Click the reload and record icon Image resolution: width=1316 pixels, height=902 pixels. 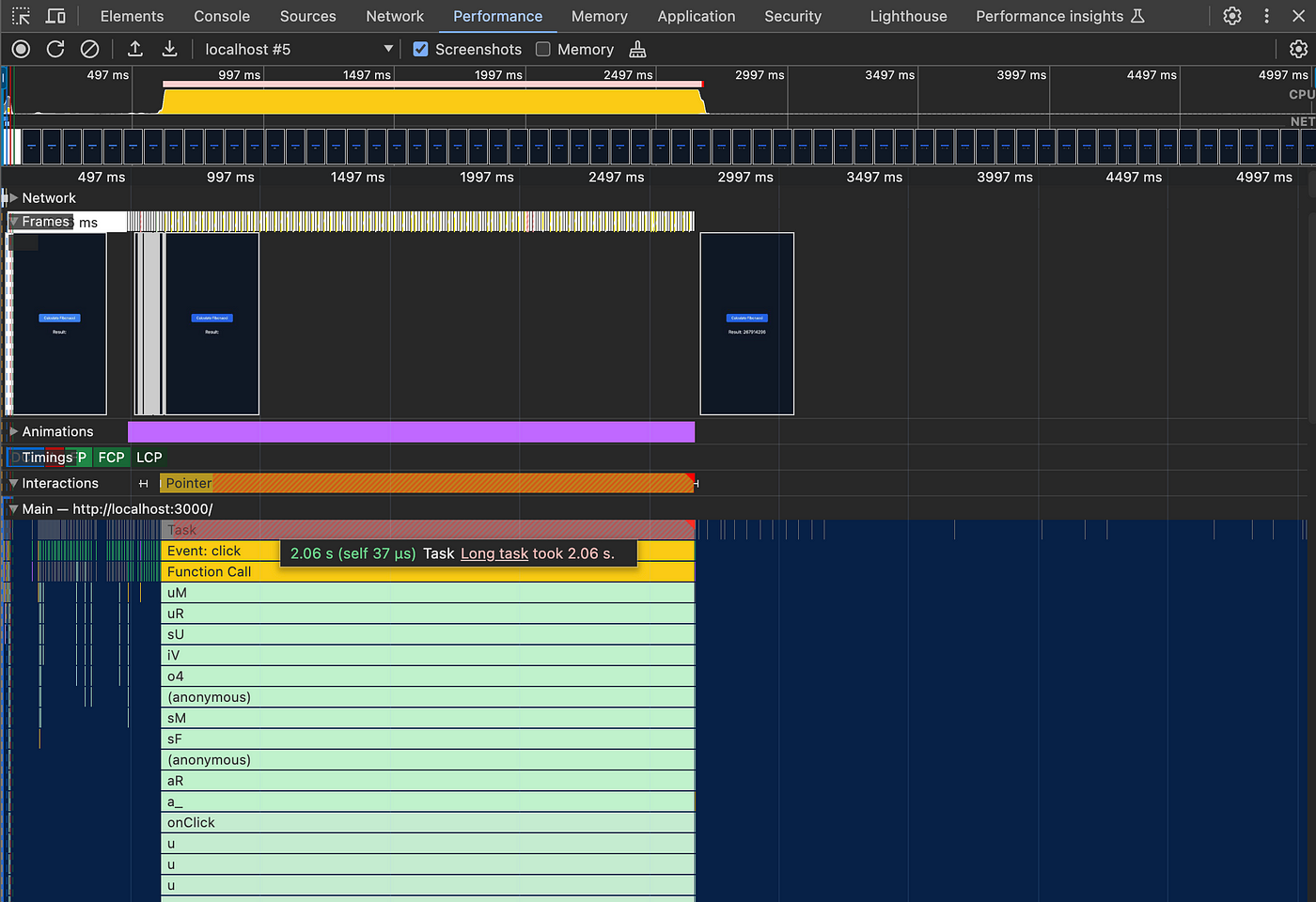tap(55, 49)
